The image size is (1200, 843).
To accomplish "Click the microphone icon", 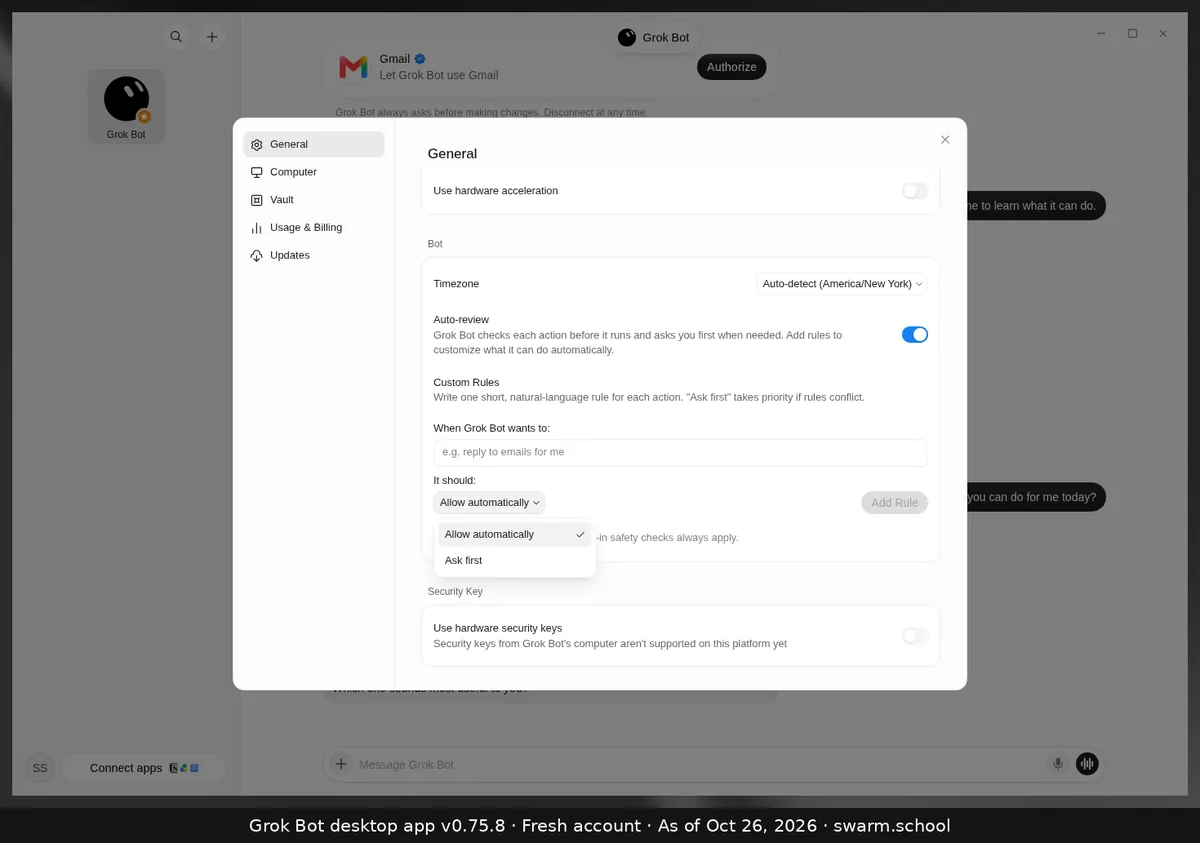I will click(1058, 764).
